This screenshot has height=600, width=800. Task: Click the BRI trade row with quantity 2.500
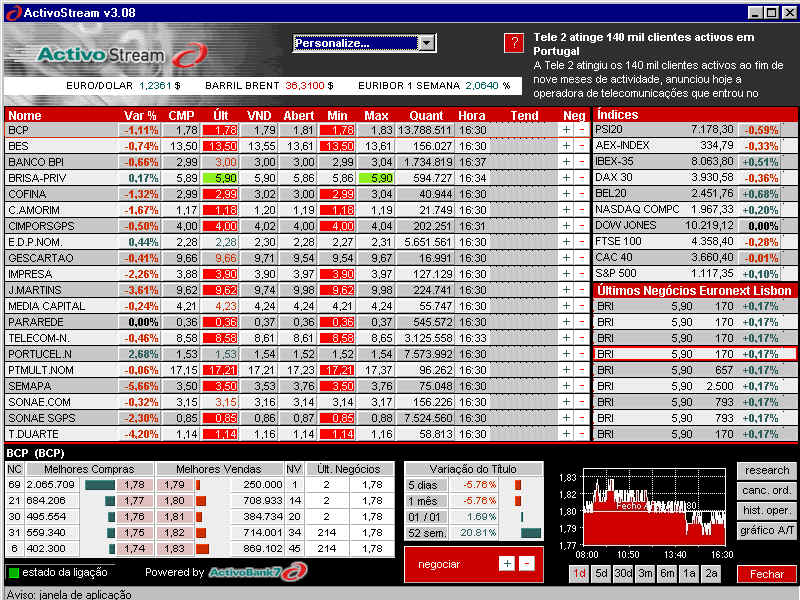(695, 386)
